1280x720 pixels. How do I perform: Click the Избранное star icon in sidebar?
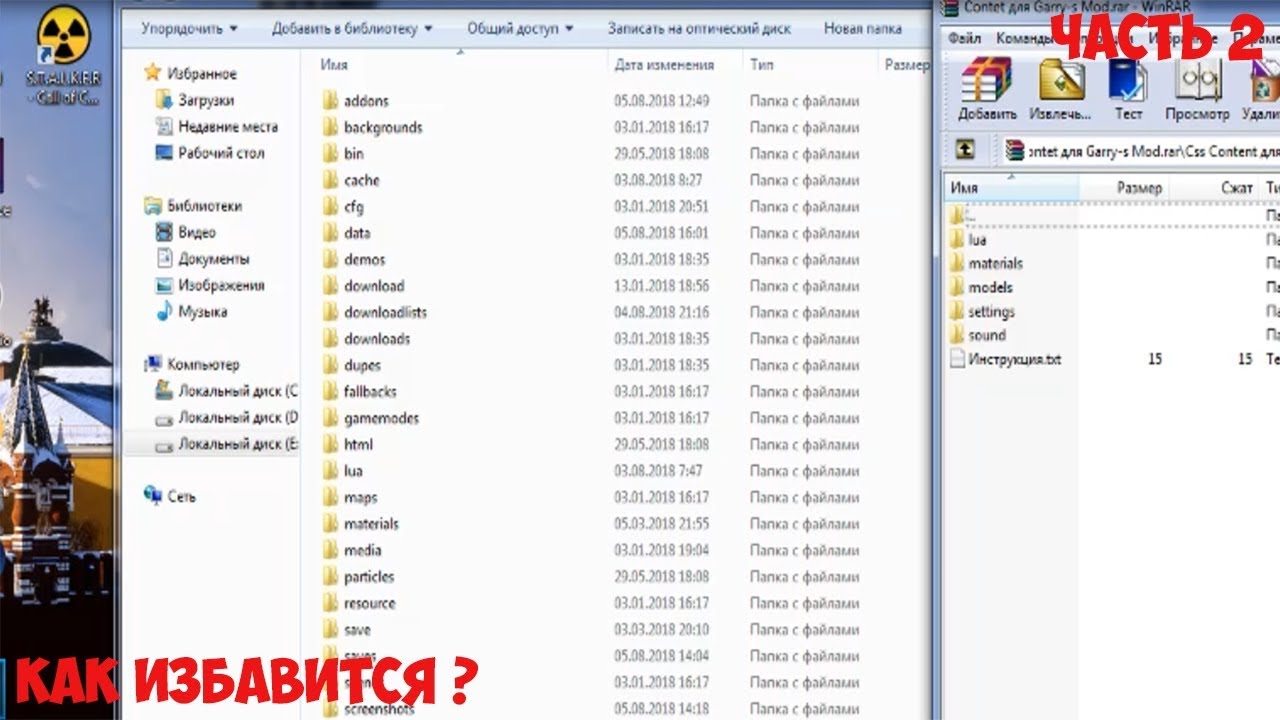(153, 73)
